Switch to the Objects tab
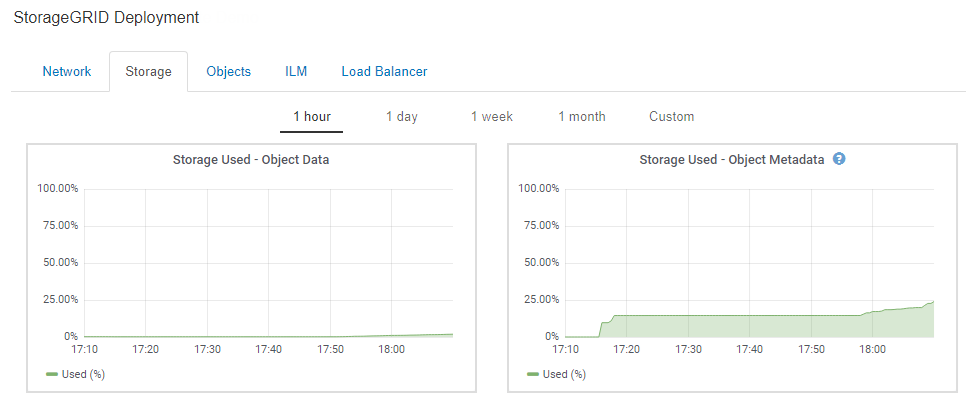The image size is (966, 400). (228, 72)
